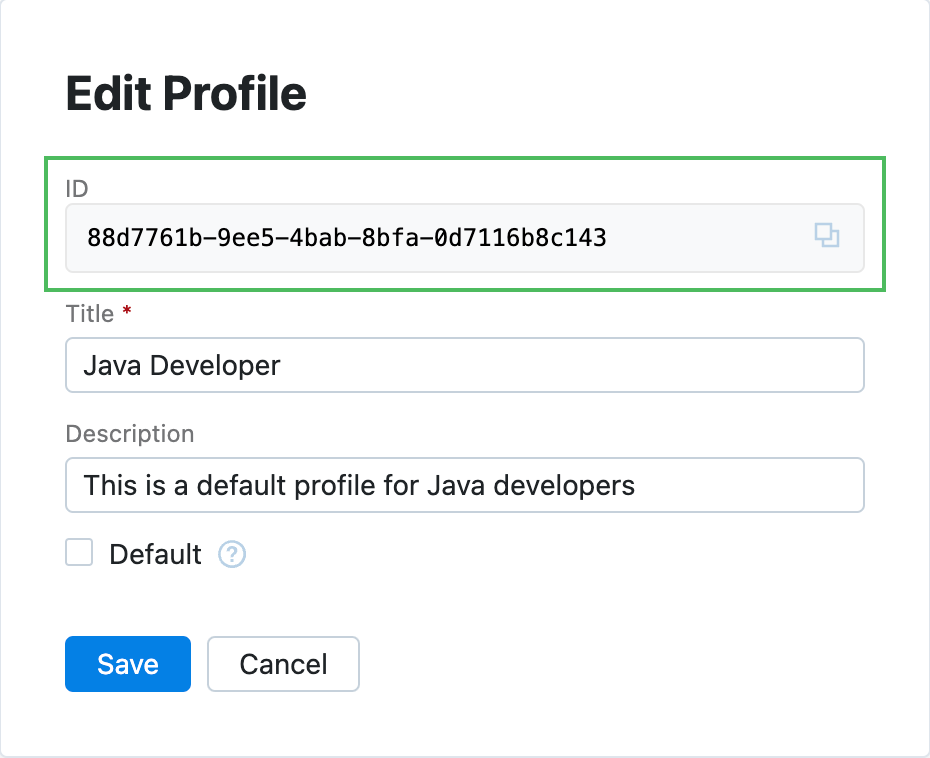Cancel editing the profile

(x=283, y=663)
